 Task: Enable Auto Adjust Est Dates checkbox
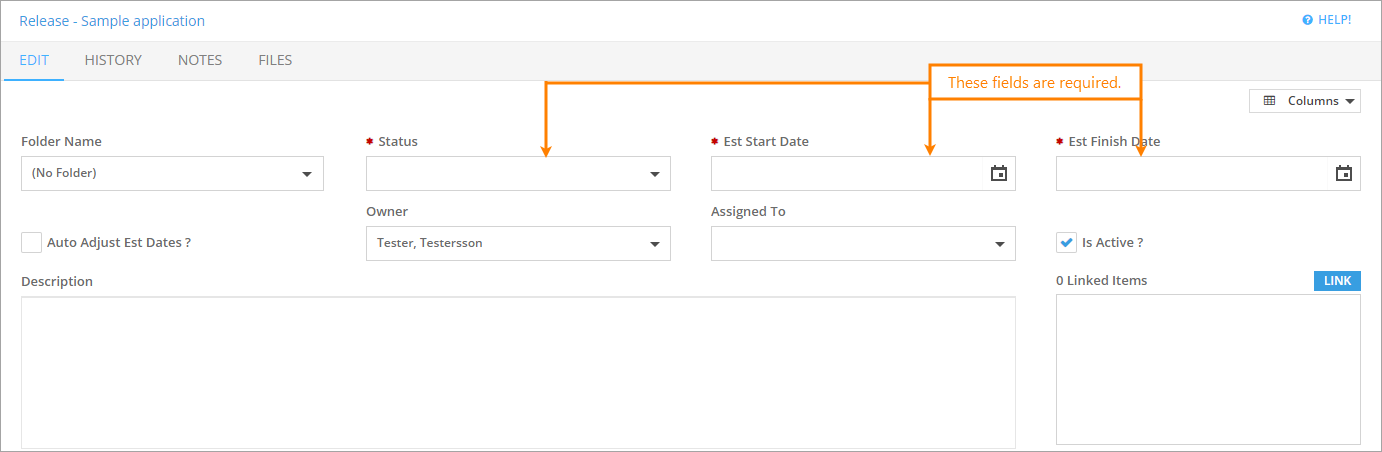[x=32, y=243]
